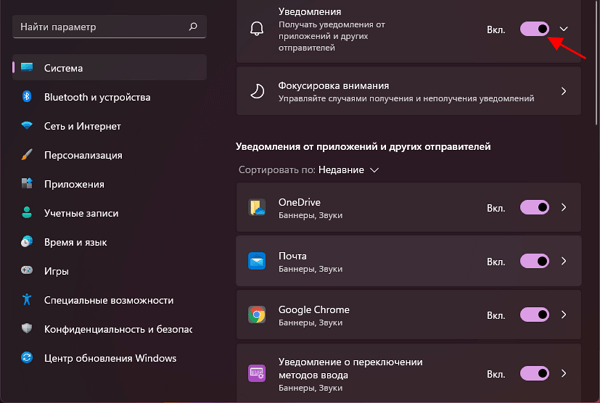Open Персонализация settings
600x403 pixels.
[110, 155]
